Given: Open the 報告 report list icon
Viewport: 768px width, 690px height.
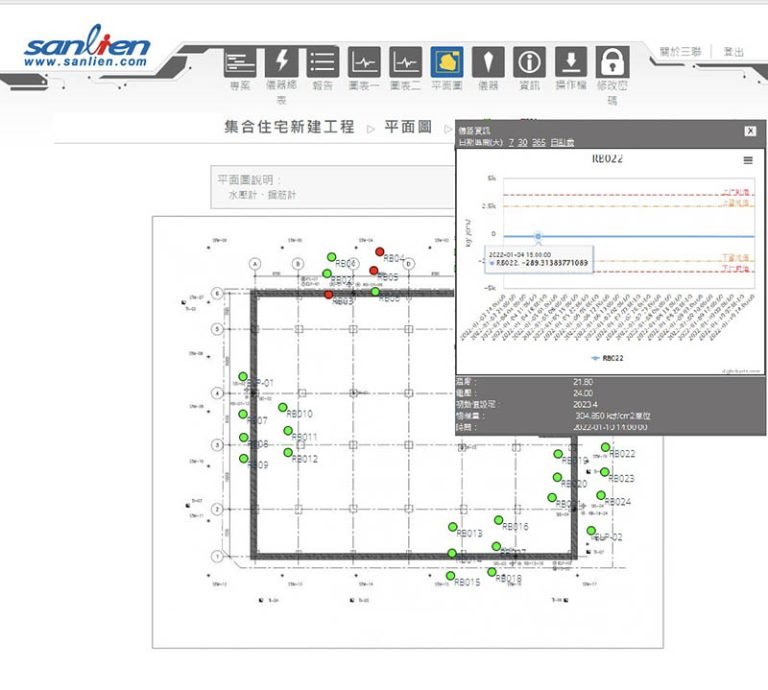Looking at the screenshot, I should tap(322, 63).
